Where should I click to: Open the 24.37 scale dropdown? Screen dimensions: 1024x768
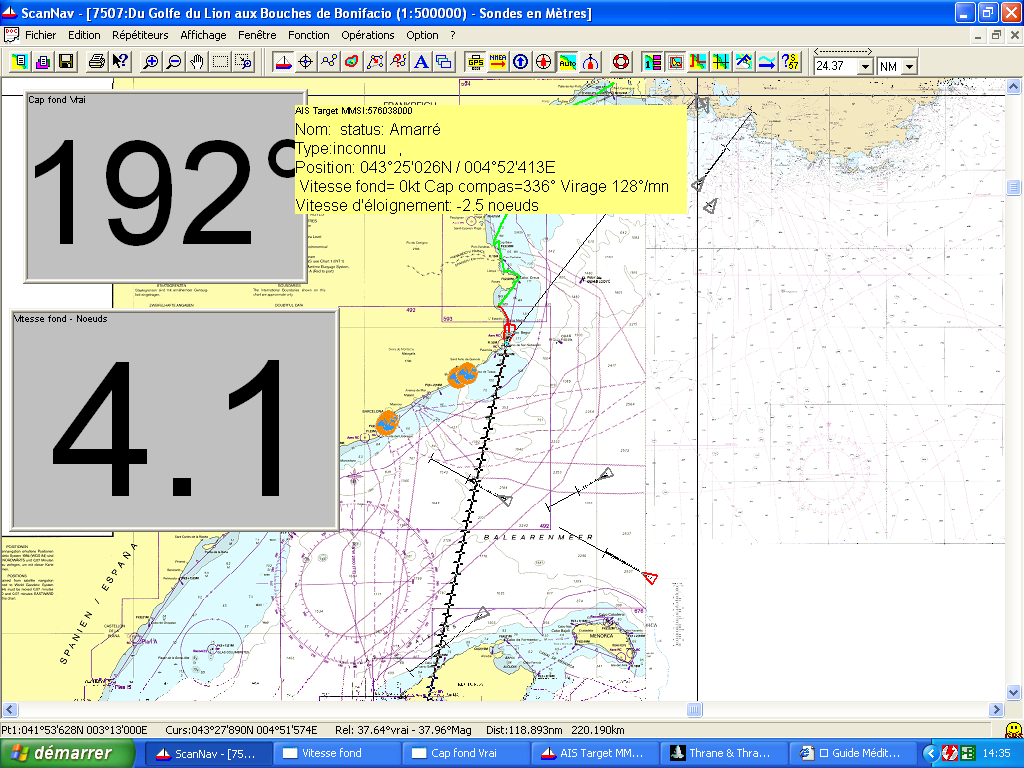[x=865, y=67]
